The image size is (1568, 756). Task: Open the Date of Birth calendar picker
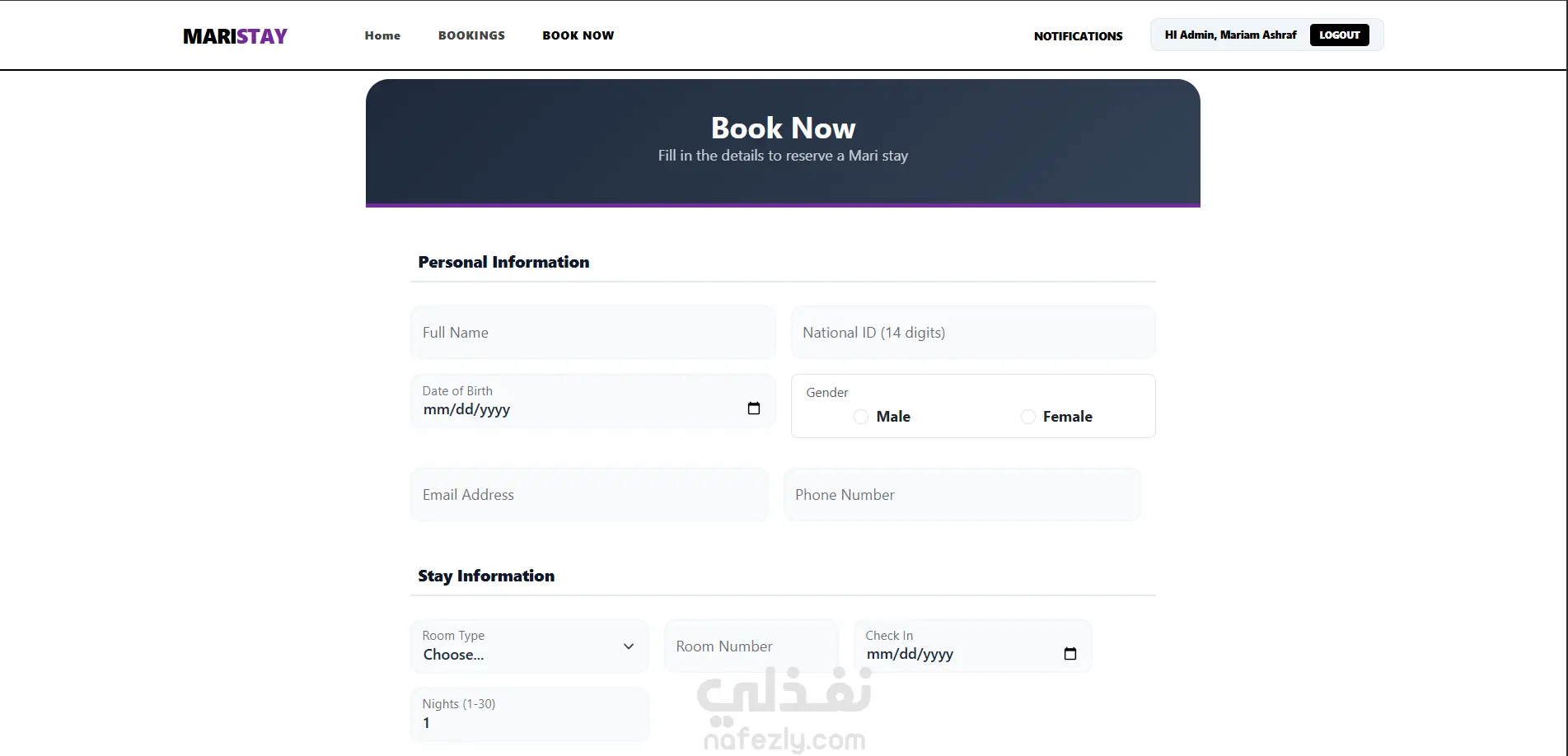[753, 408]
